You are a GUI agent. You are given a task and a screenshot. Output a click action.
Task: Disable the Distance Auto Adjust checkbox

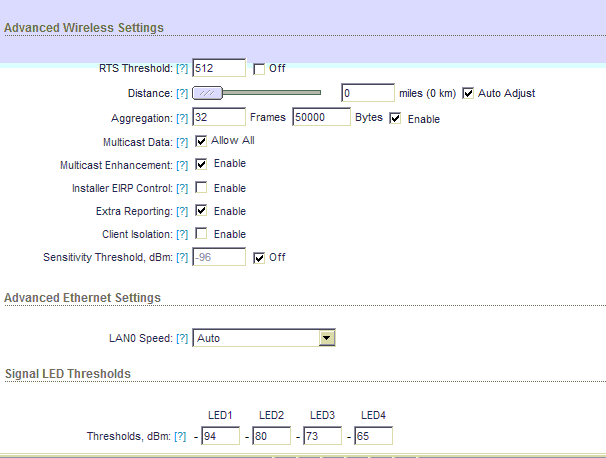pos(468,93)
